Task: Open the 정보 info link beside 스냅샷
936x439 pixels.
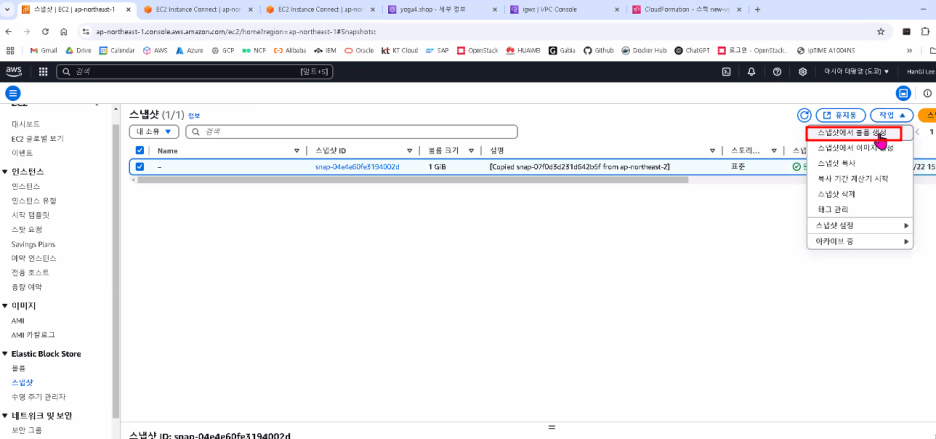Action: [194, 115]
